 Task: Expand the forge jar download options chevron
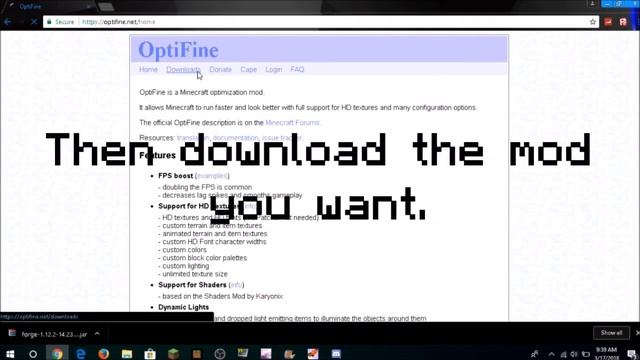tap(97, 334)
